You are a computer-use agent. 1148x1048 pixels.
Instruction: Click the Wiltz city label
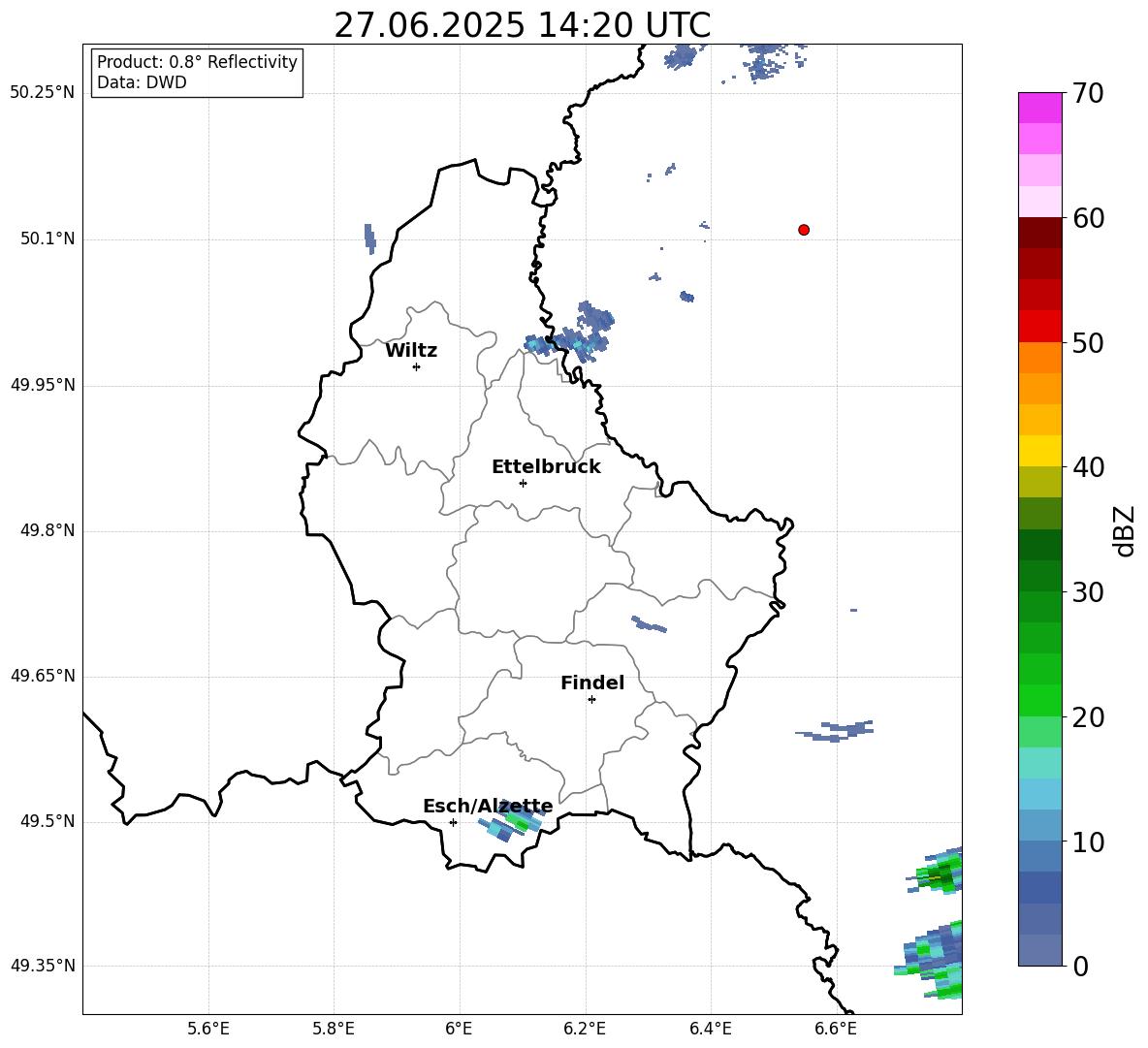click(x=411, y=351)
